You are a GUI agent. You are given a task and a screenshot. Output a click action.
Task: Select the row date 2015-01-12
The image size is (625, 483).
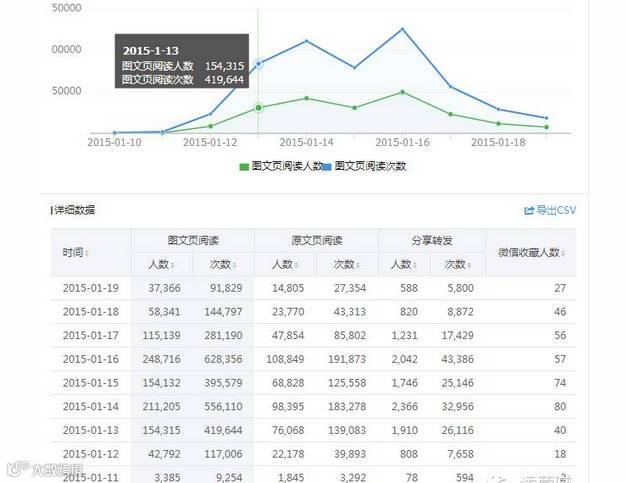(91, 454)
